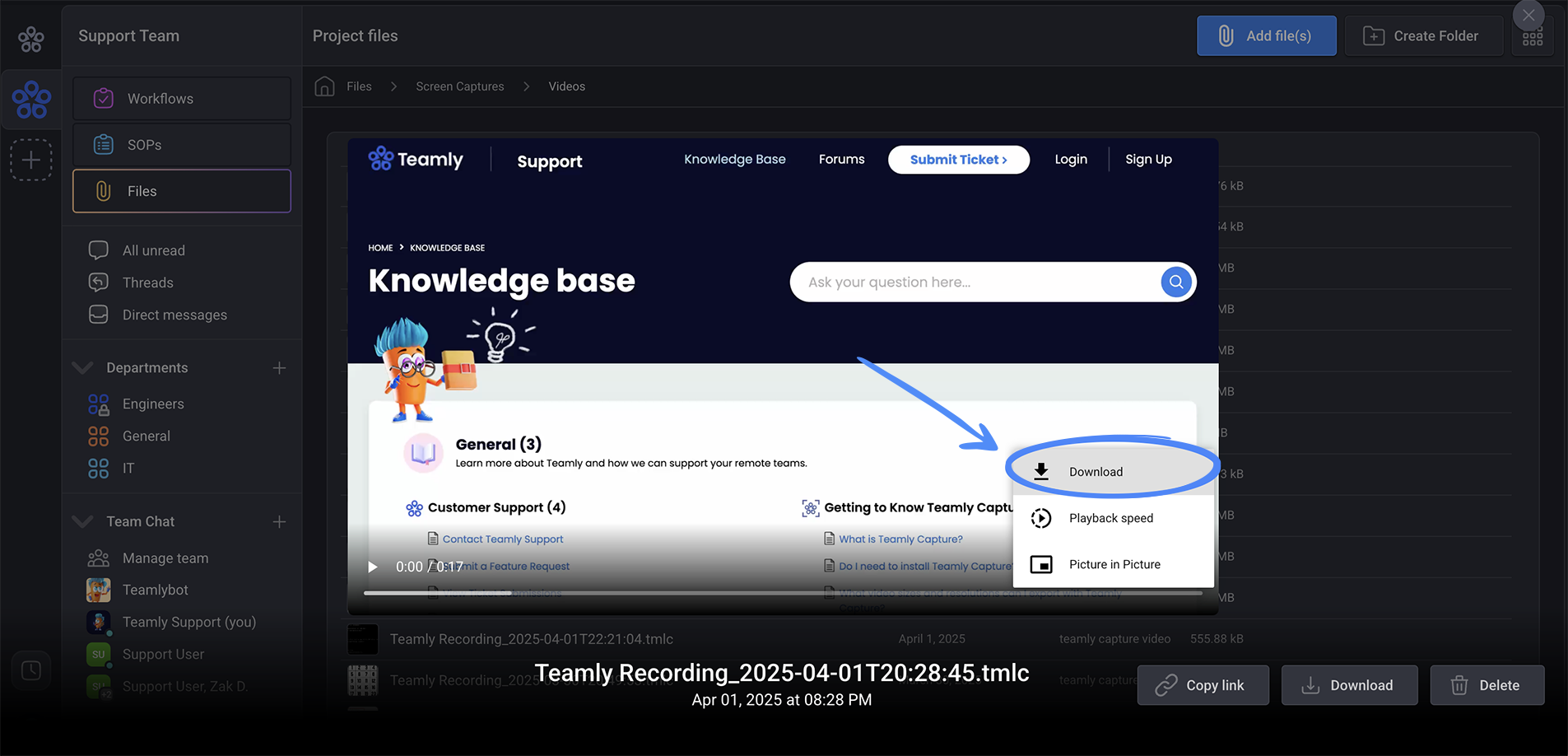
Task: Click What is Teamly Capture? article link
Action: coord(900,539)
